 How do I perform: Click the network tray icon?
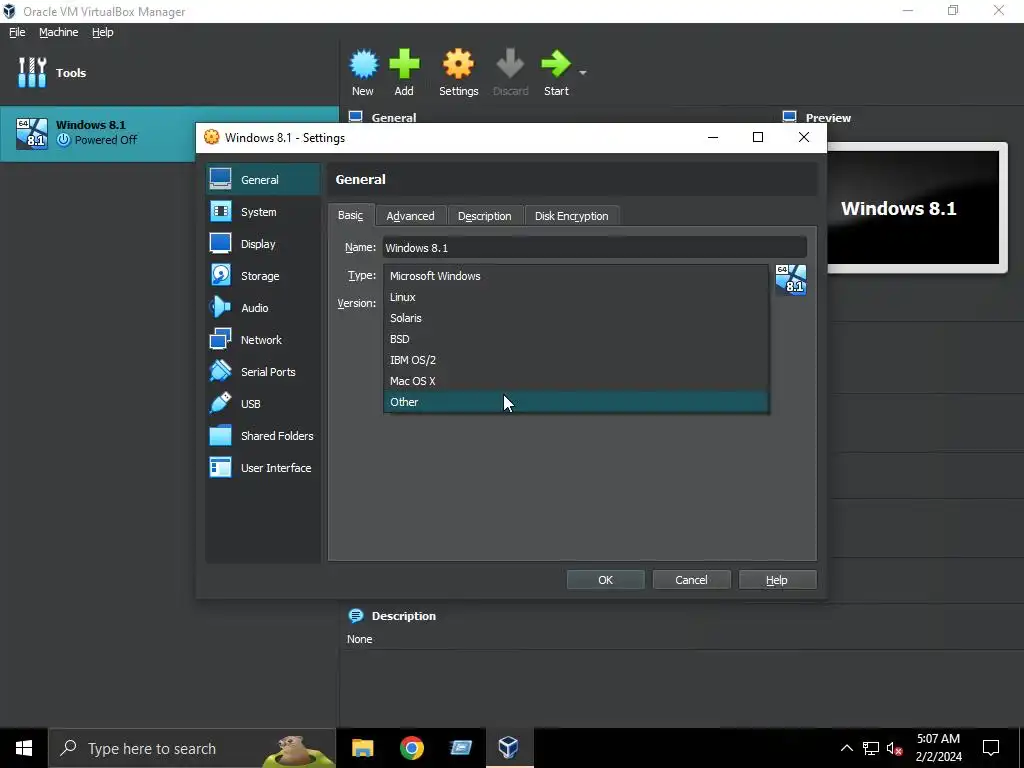871,748
